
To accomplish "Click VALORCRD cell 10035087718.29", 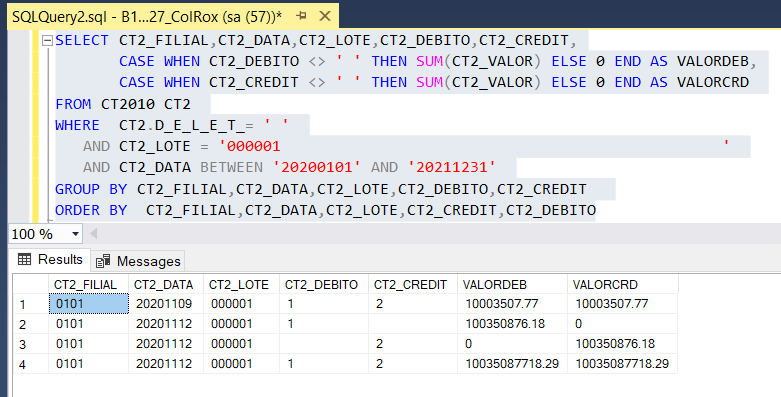I will click(623, 364).
